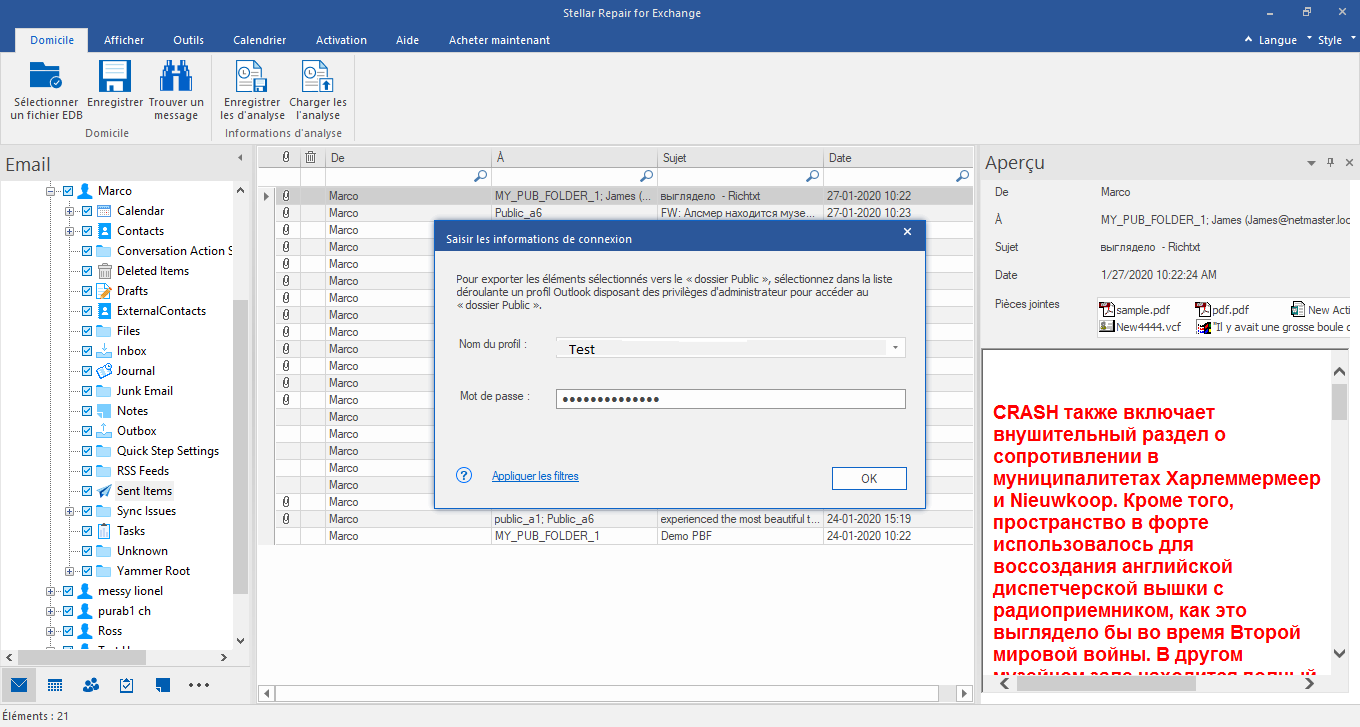The width and height of the screenshot is (1360, 727).
Task: Expand the Calendar folder node
Action: click(69, 211)
